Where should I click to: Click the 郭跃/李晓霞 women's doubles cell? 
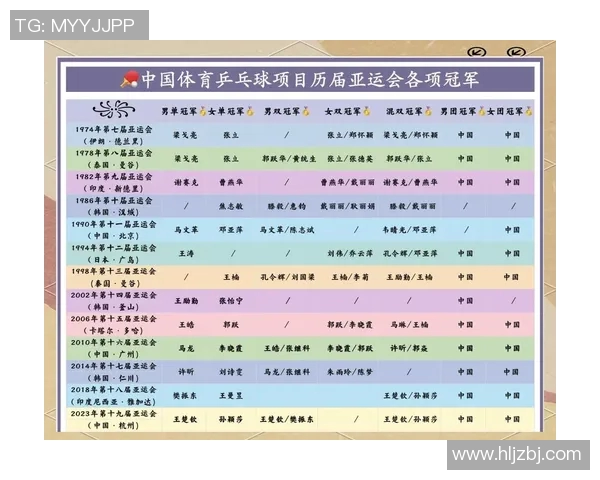[x=349, y=325]
